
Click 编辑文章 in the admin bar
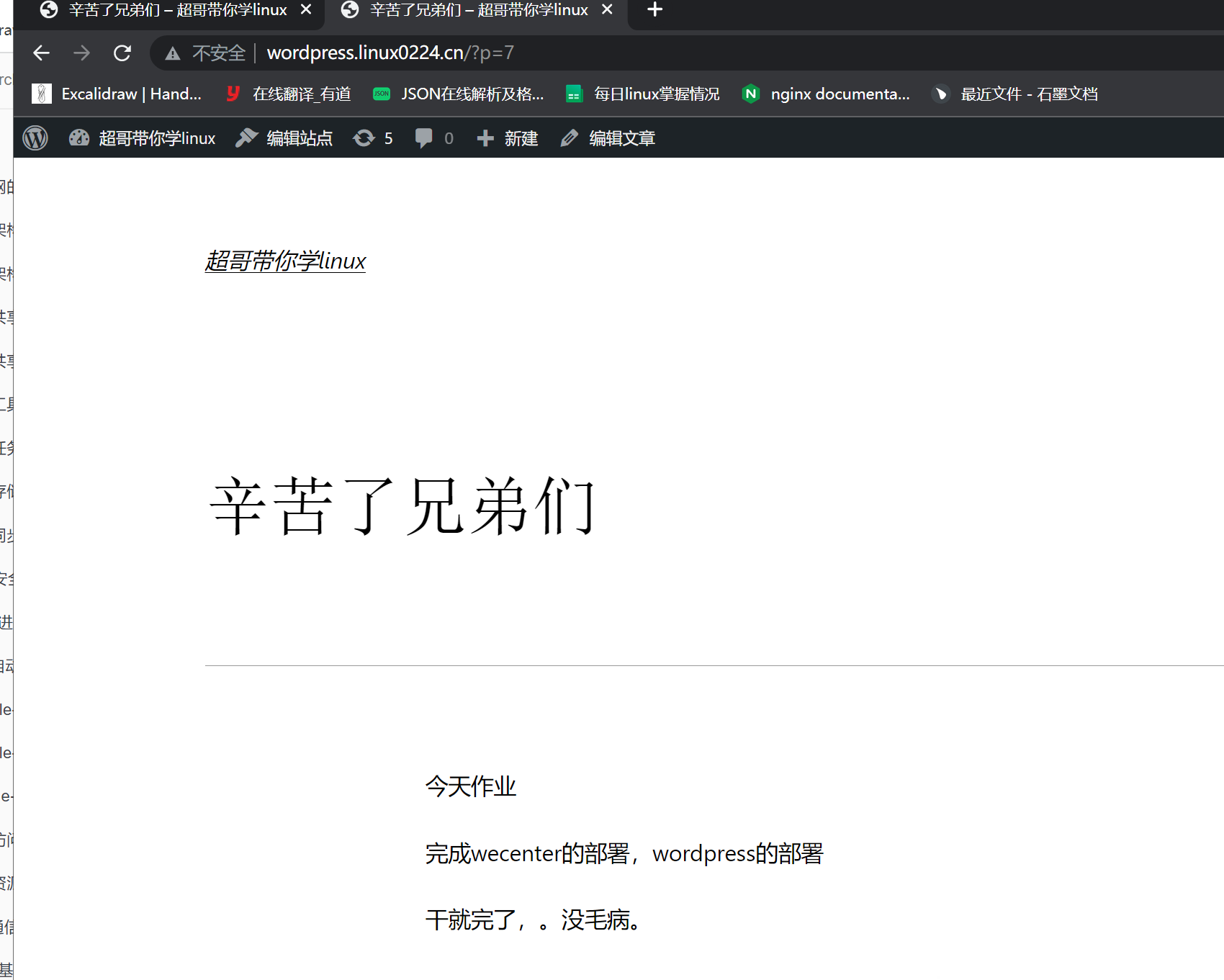point(621,138)
